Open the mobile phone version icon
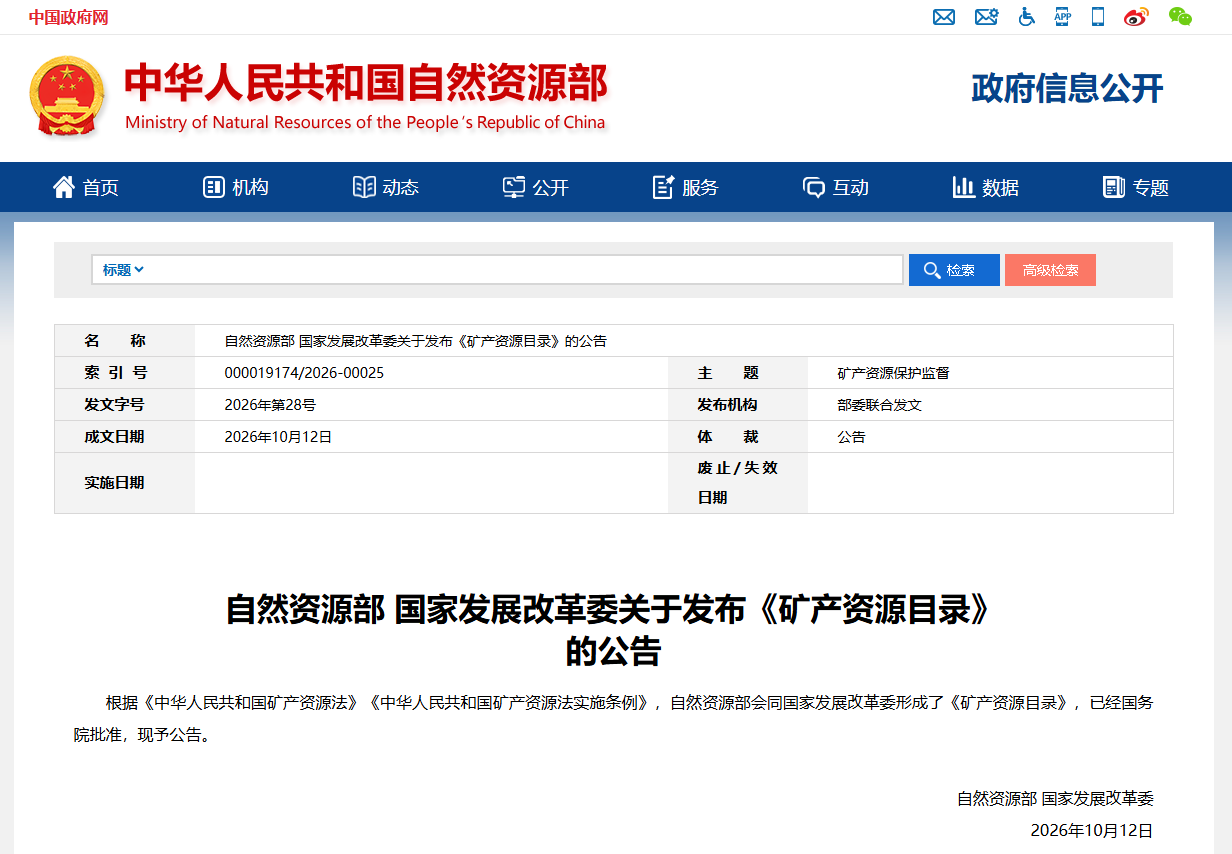The width and height of the screenshot is (1232, 854). point(1097,17)
